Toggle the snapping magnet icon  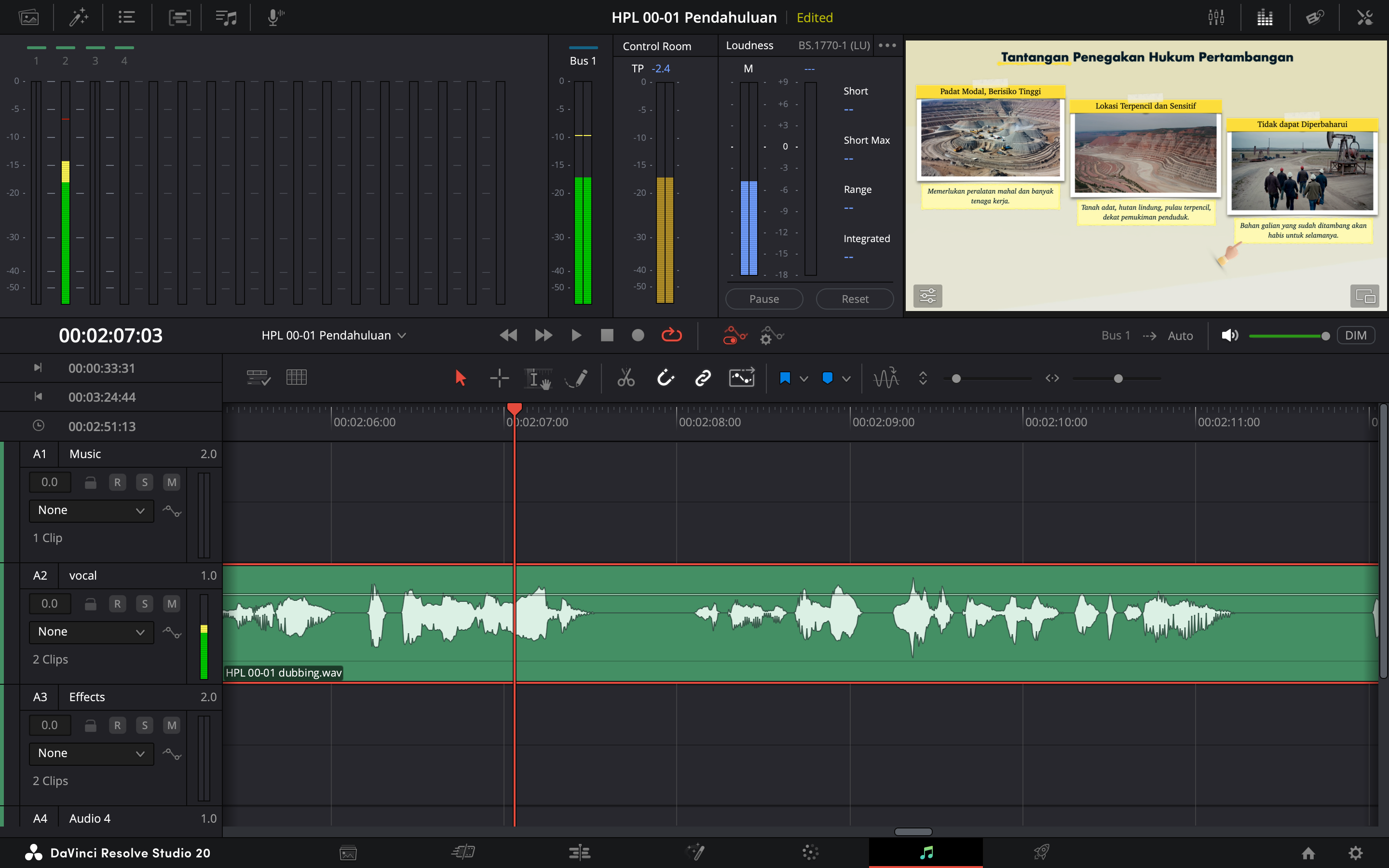[x=665, y=378]
